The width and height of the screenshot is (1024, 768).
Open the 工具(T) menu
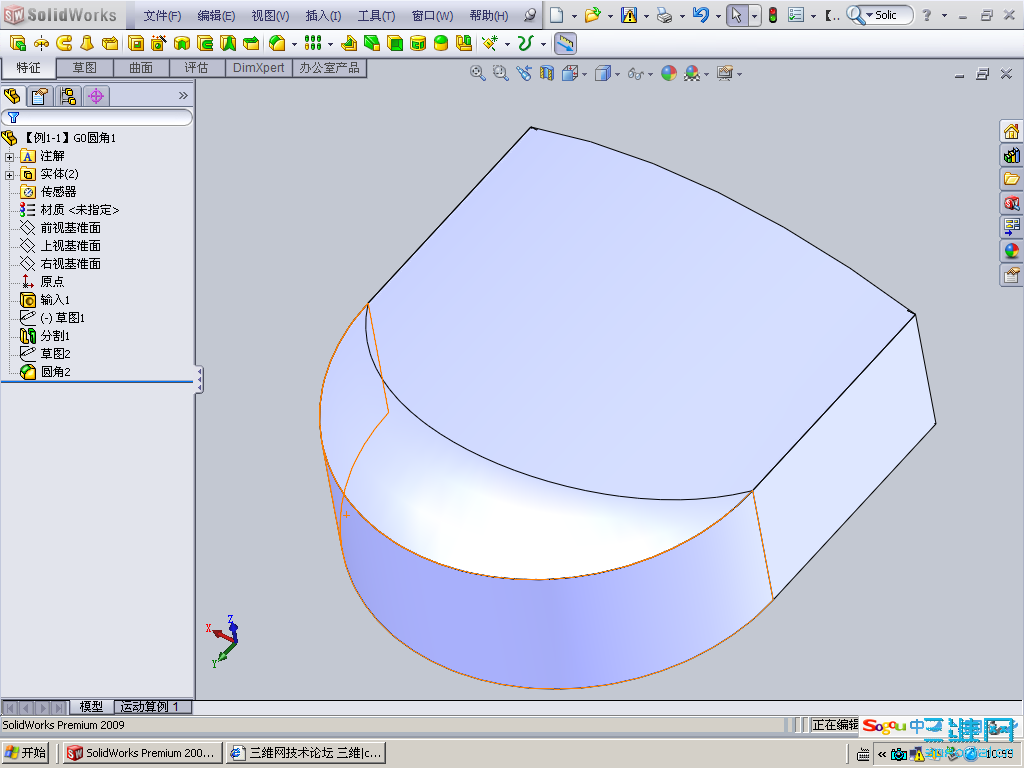tap(376, 16)
